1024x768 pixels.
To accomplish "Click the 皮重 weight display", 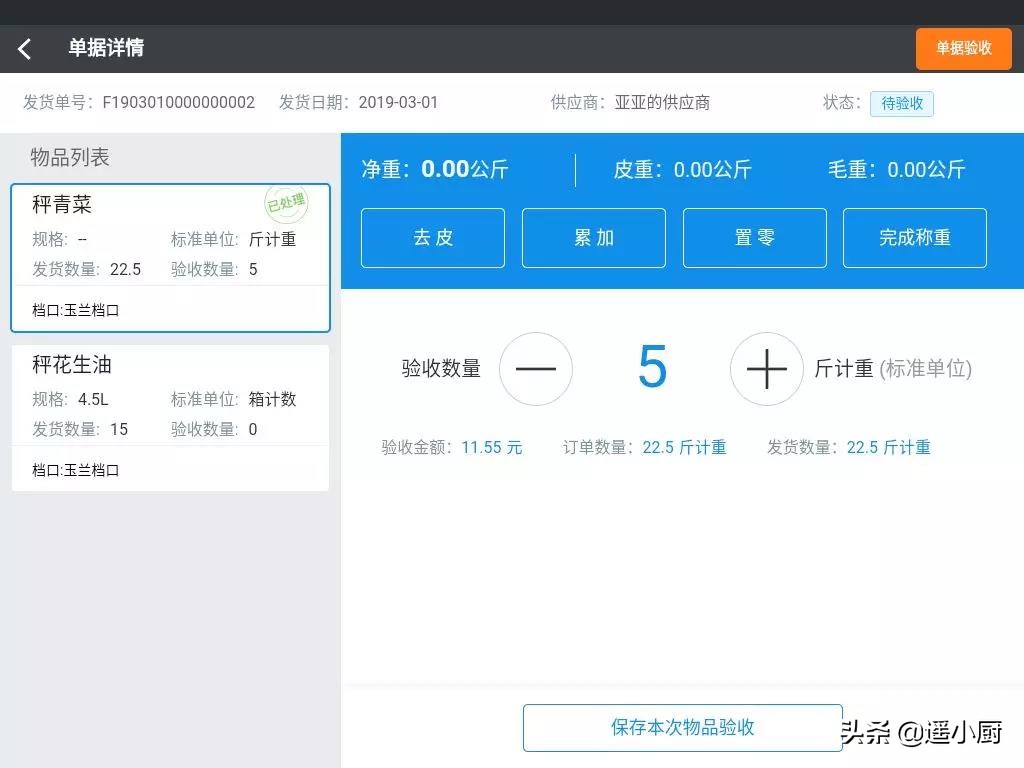I will (x=682, y=169).
